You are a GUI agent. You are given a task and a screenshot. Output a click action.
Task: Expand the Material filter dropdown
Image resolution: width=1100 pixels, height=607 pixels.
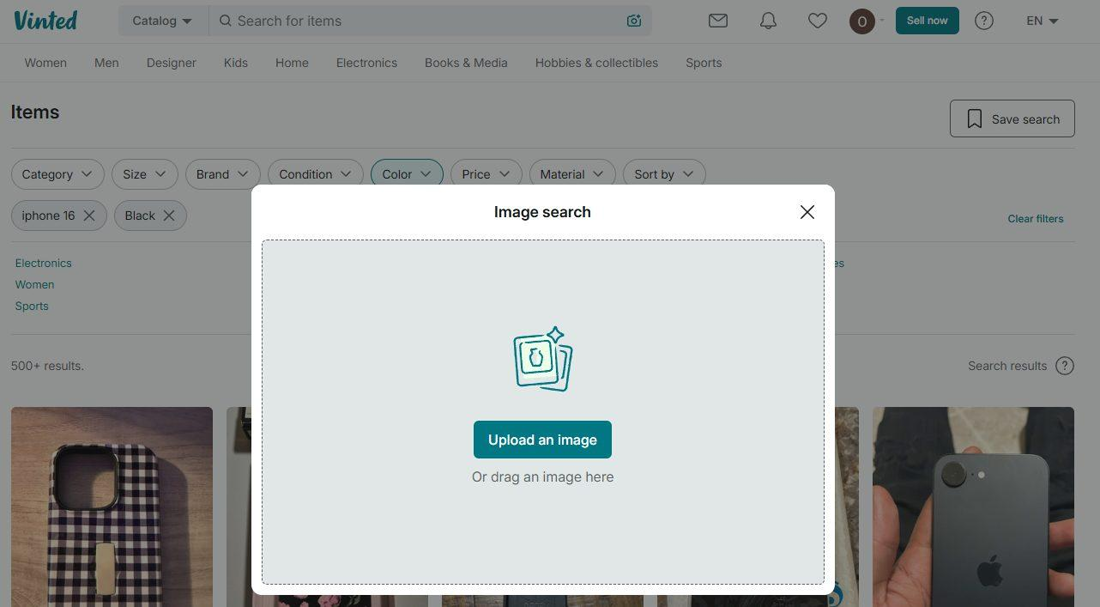[x=572, y=174]
